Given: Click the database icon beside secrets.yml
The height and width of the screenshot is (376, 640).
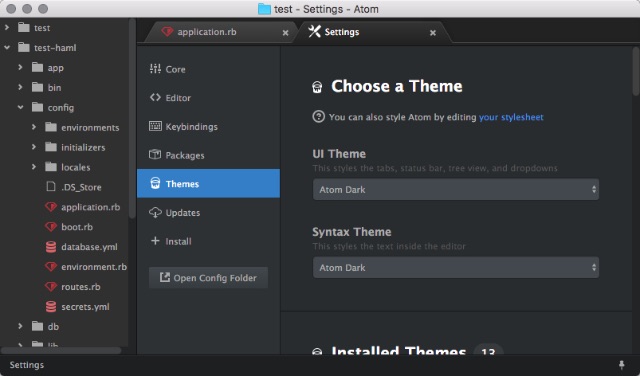Looking at the screenshot, I should coord(51,307).
